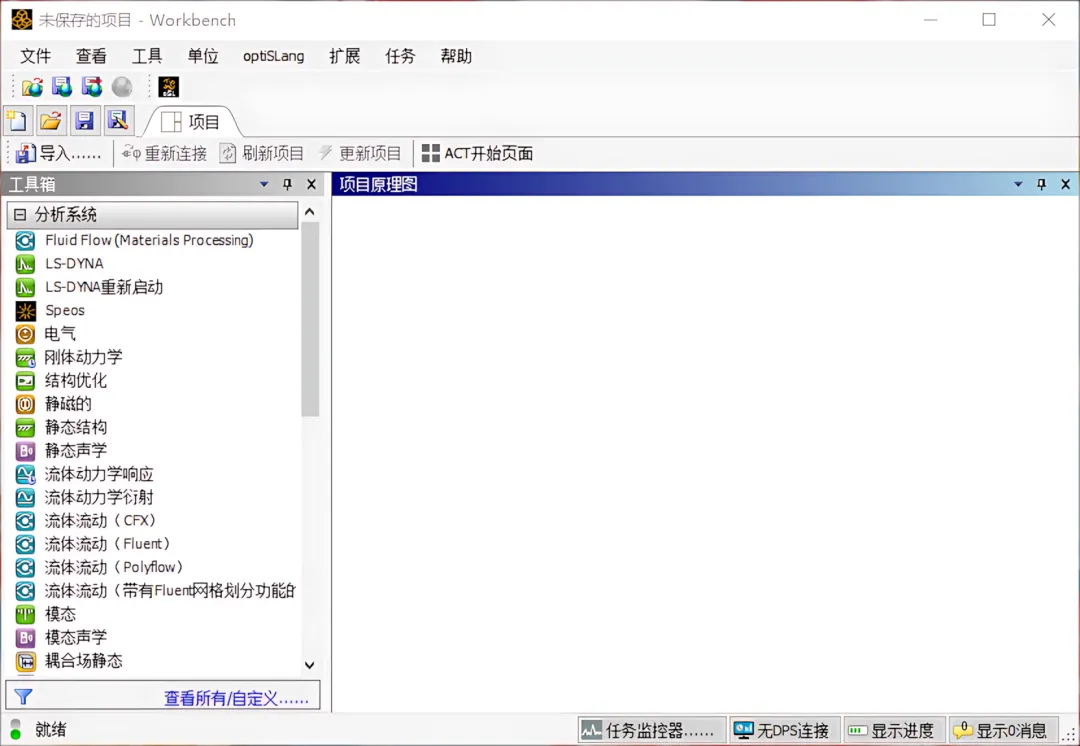Screen dimensions: 1080x746
Task: Click the filter funnel icon in toolbox
Action: [x=23, y=697]
